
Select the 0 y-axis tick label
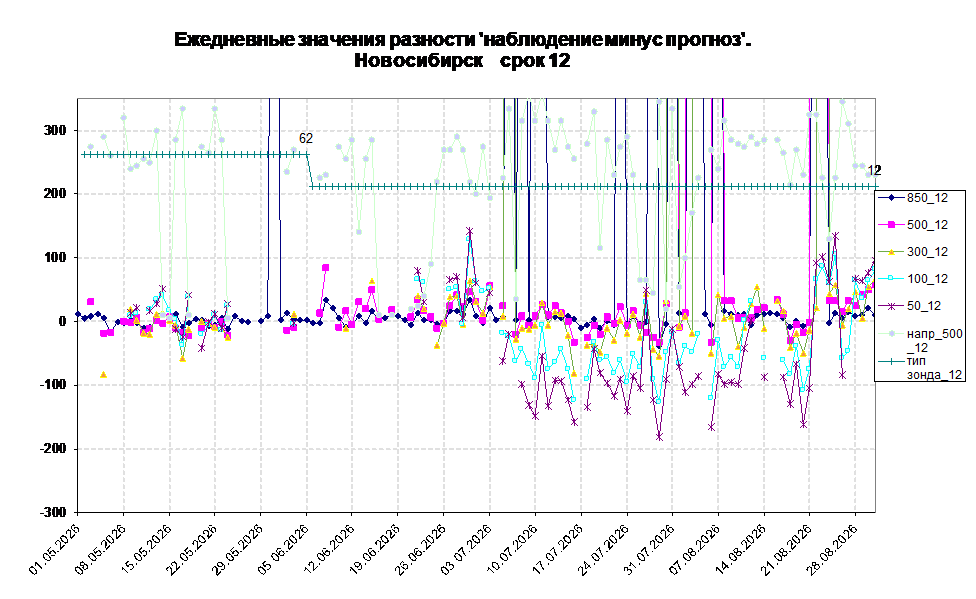click(62, 321)
